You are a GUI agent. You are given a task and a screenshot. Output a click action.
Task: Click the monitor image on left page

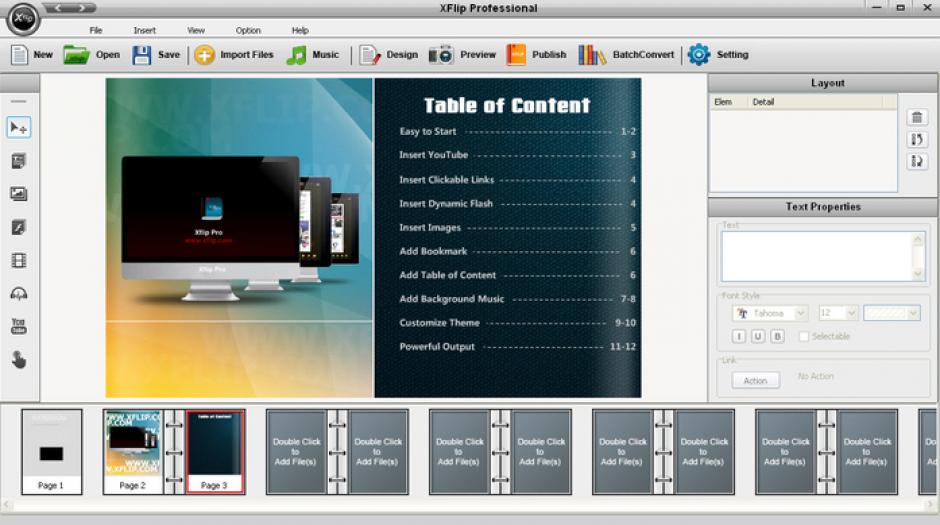coord(210,228)
